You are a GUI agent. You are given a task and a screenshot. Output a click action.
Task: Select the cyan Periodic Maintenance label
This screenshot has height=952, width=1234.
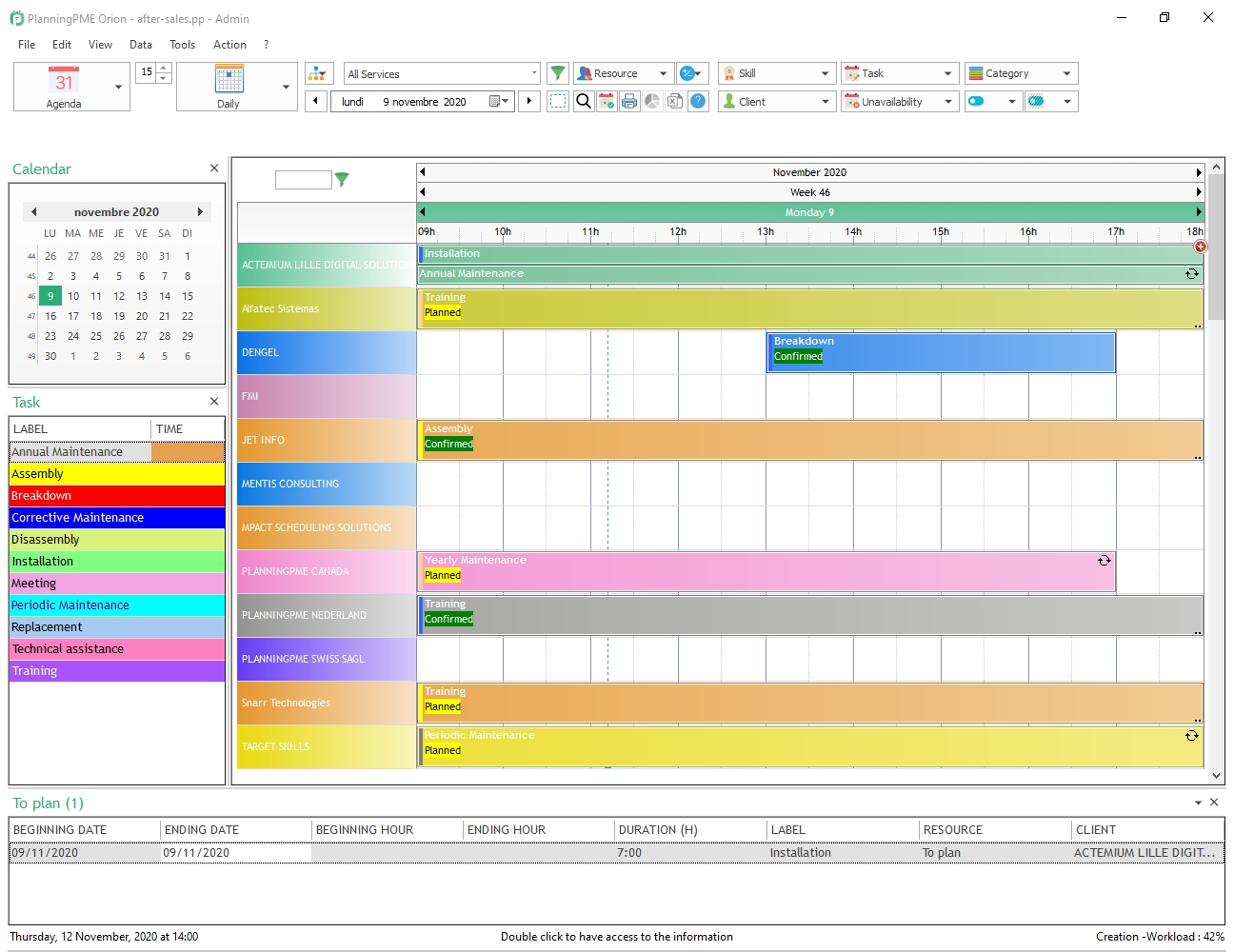point(117,605)
